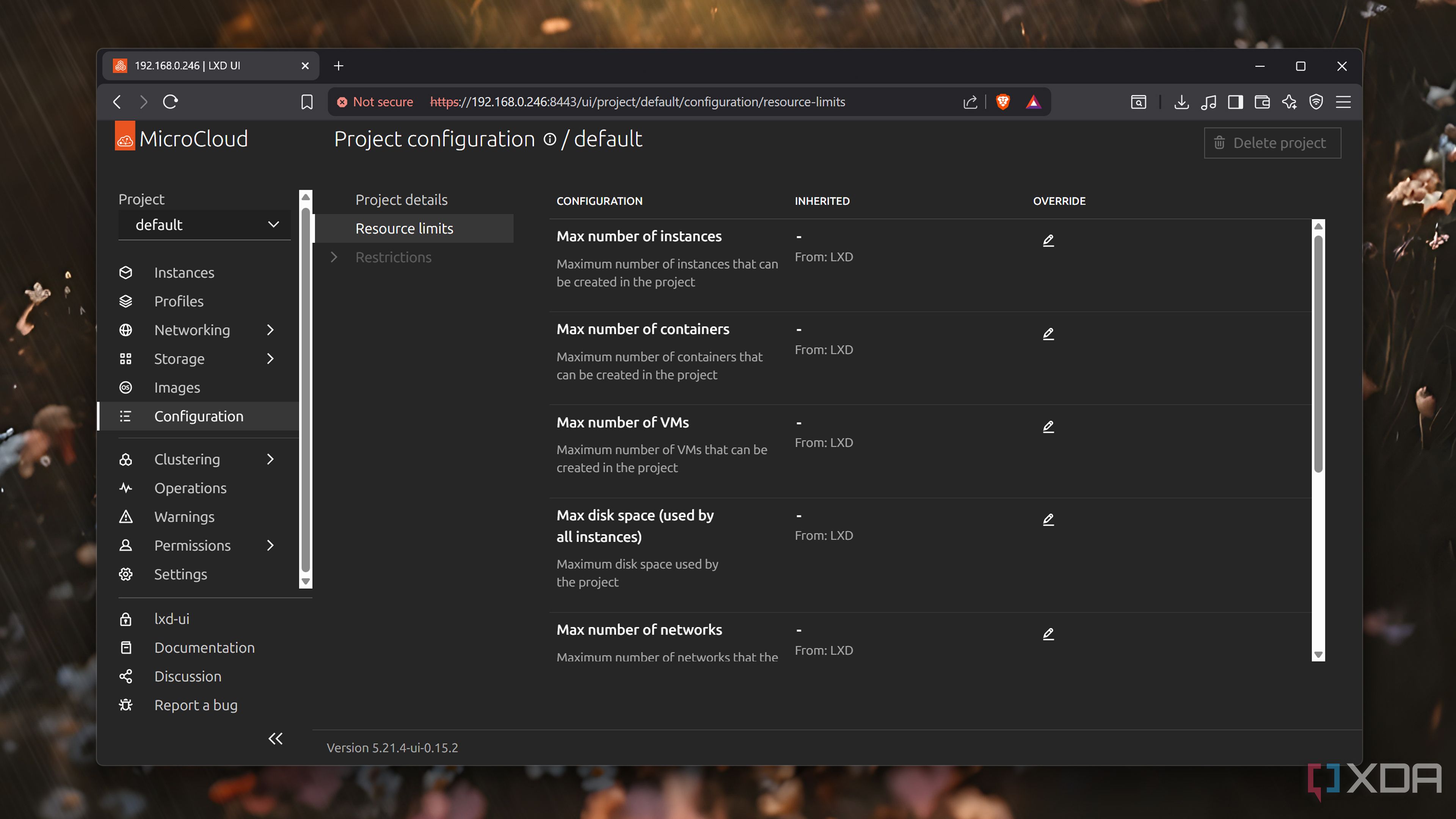This screenshot has width=1456, height=819.
Task: Edit Max number of networks override
Action: click(1048, 634)
